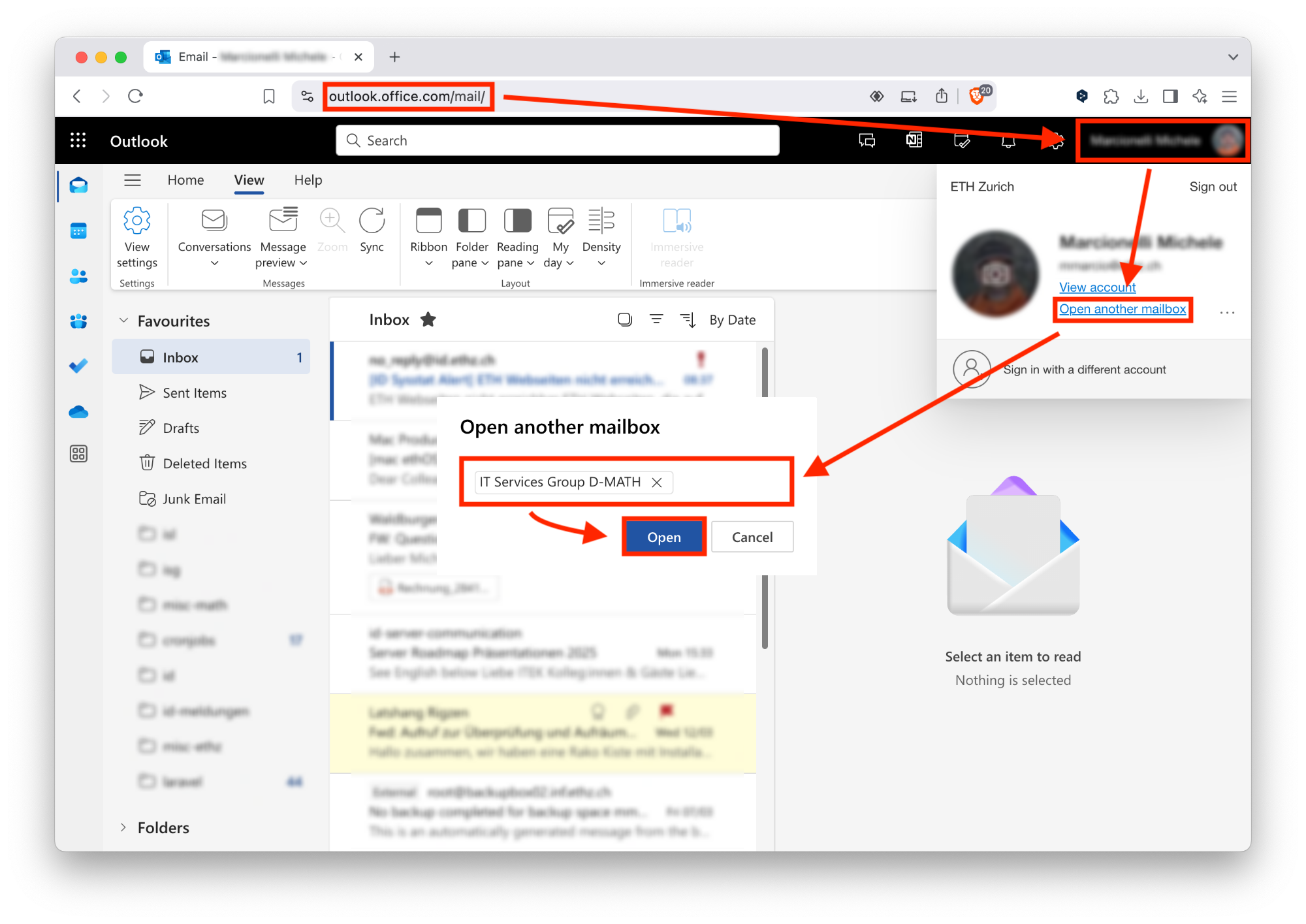Click the Open button in dialog
The width and height of the screenshot is (1306, 924).
(x=664, y=537)
